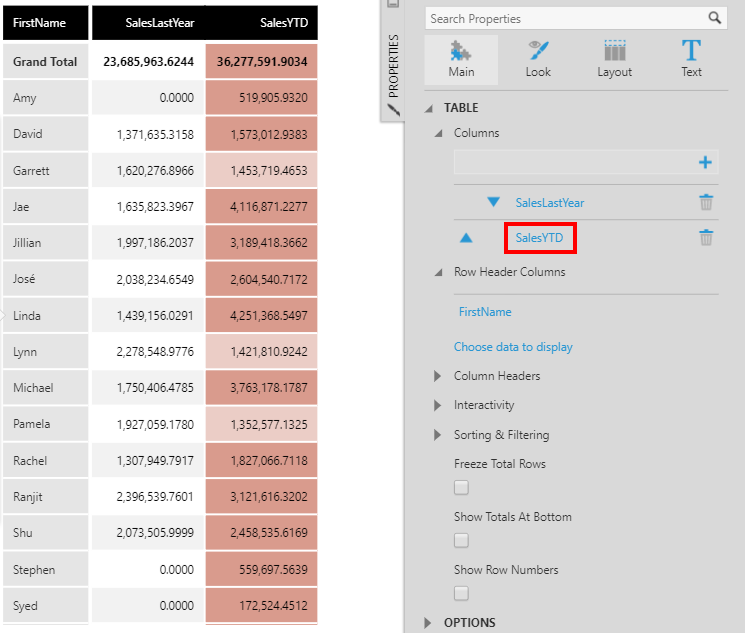Click Ranjit's SalesLastYear value 2,396,539.7601
Viewport: 745px width, 633px height.
point(148,496)
